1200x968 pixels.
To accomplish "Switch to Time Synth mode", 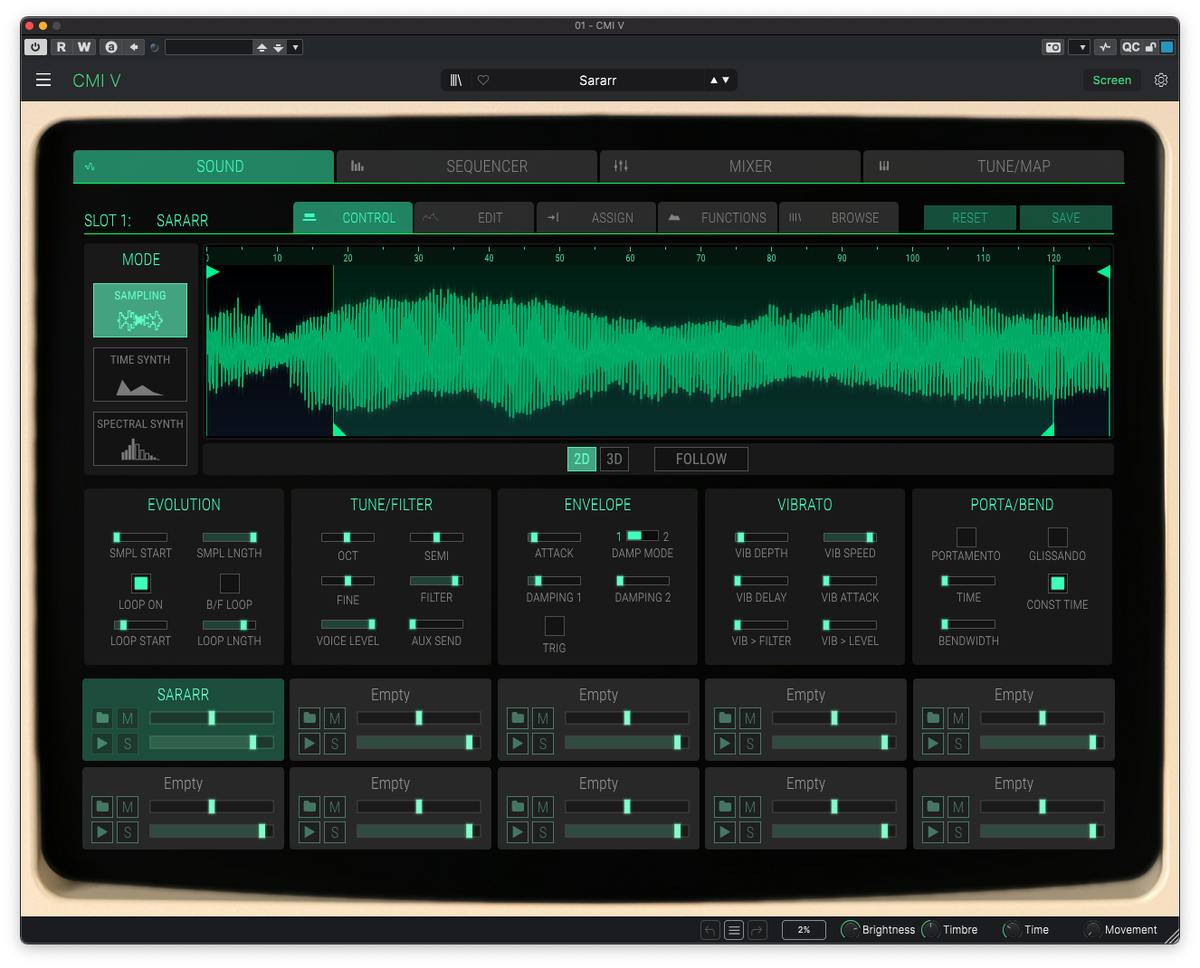I will pyautogui.click(x=139, y=374).
